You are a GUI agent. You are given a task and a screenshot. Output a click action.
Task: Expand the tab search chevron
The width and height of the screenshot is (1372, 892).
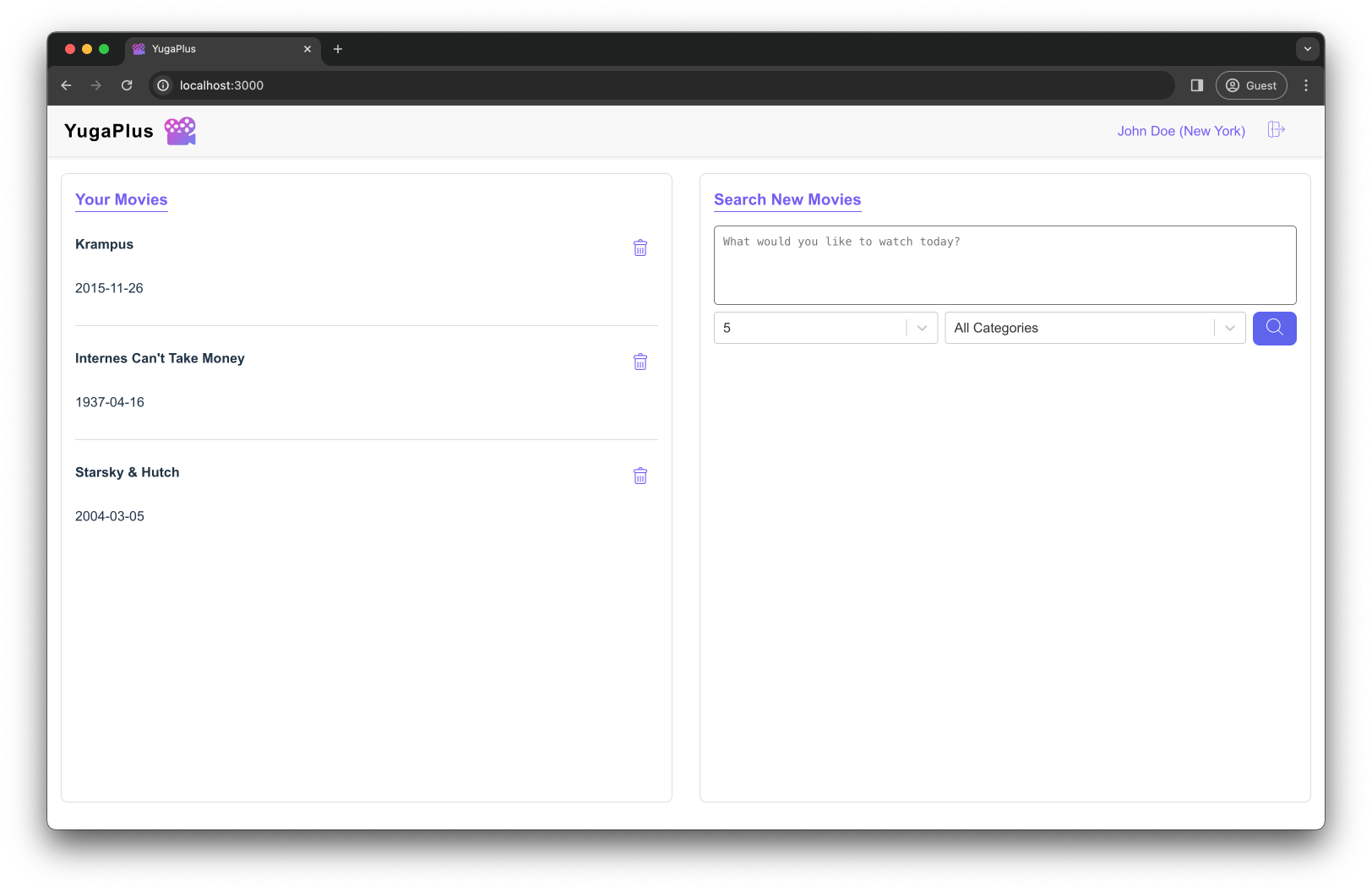[1307, 49]
